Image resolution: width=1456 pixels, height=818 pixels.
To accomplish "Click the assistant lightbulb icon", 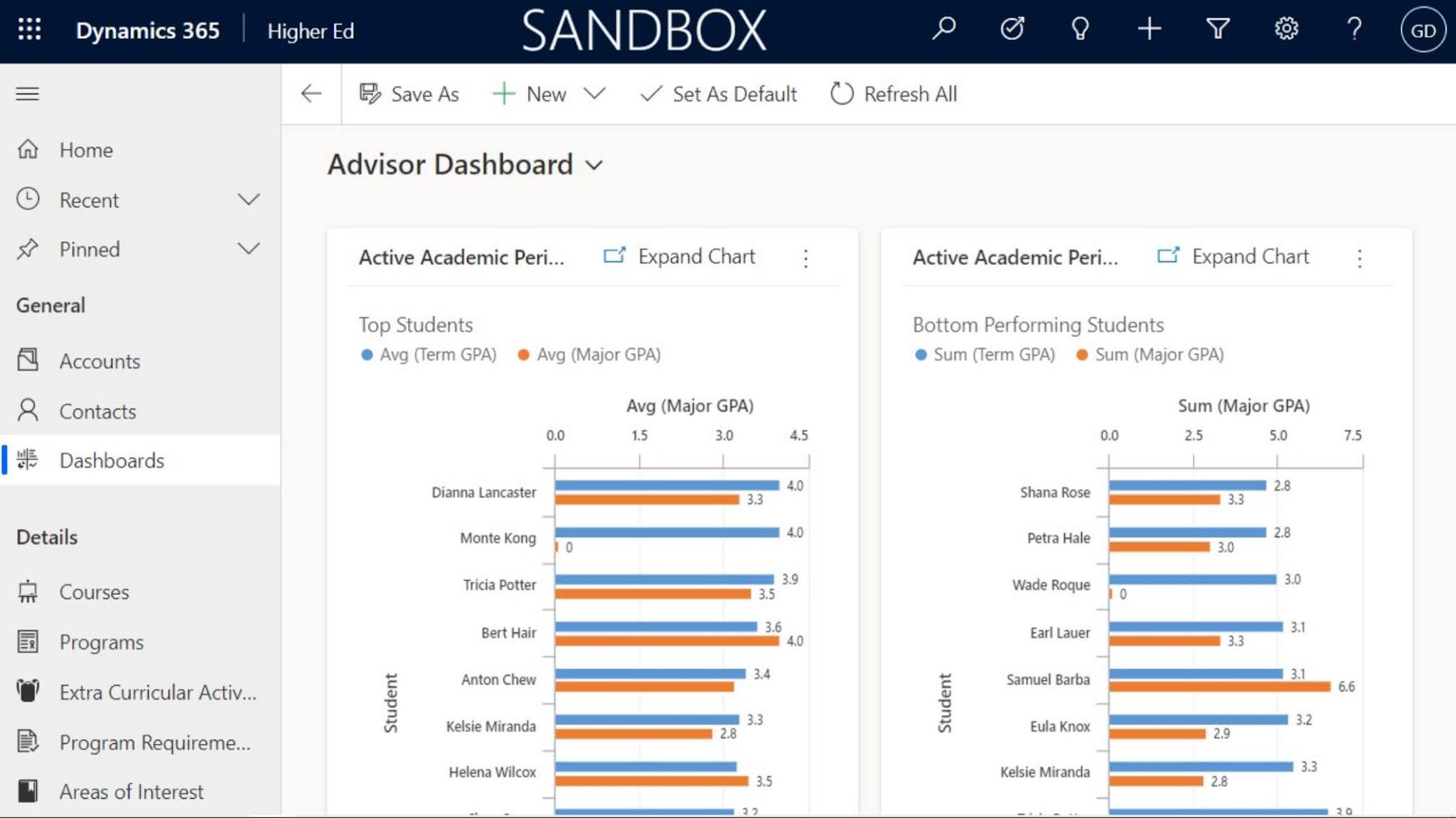I will tap(1080, 29).
